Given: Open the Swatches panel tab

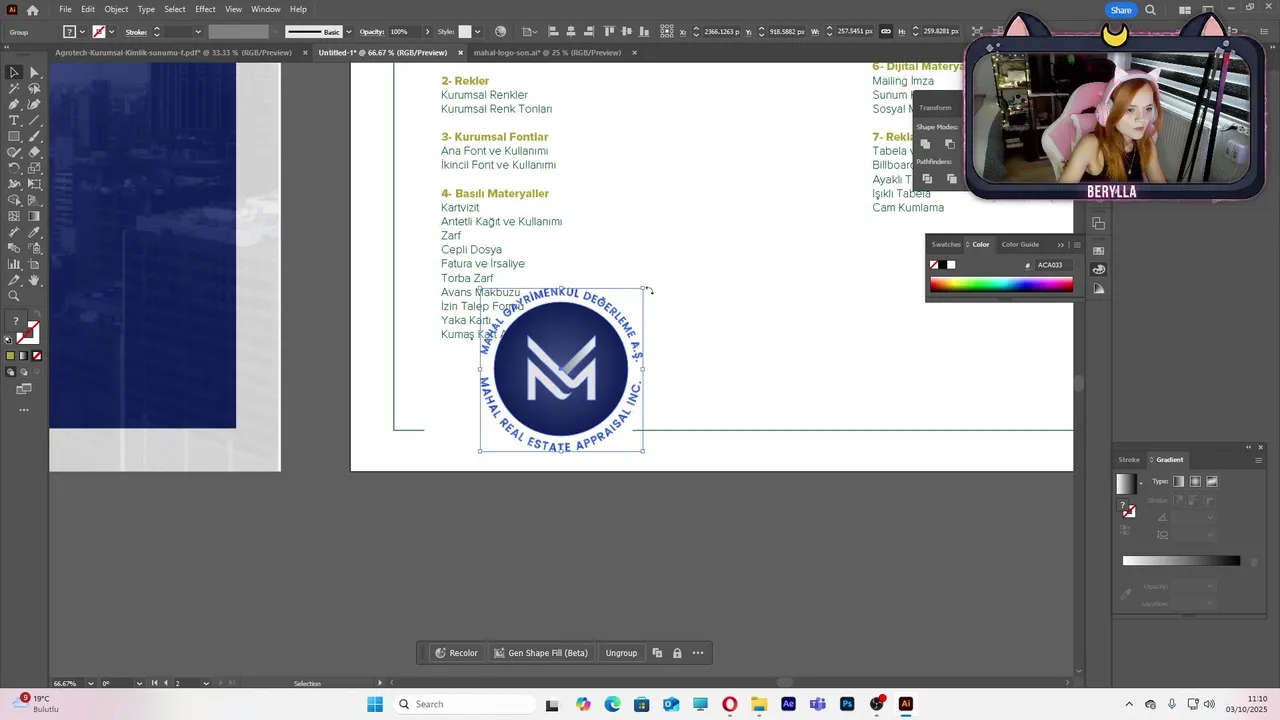Looking at the screenshot, I should tap(946, 244).
